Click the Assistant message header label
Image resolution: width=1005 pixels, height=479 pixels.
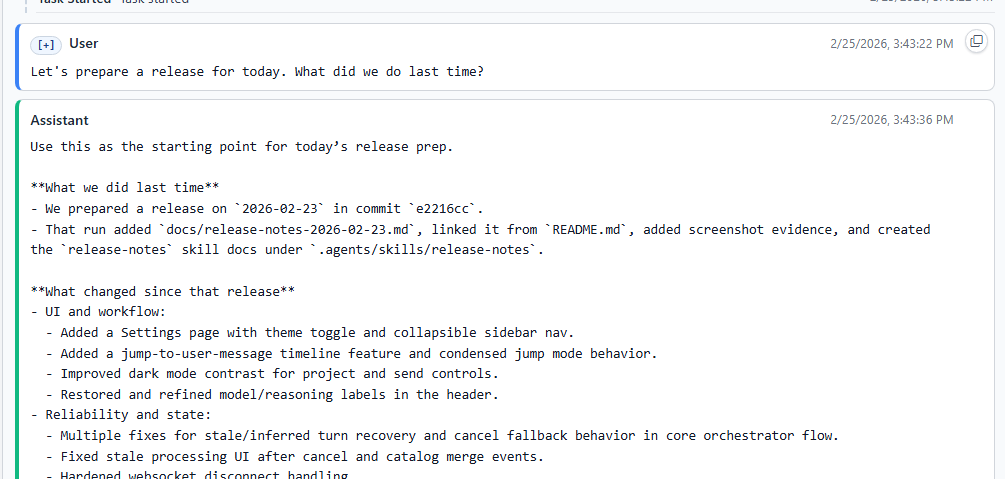click(x=60, y=120)
